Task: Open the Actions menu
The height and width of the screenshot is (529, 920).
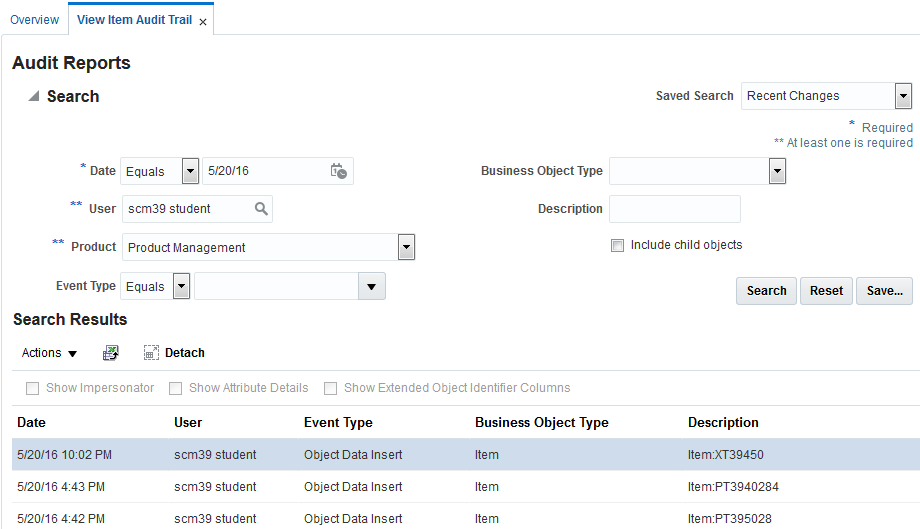Action: coord(49,353)
